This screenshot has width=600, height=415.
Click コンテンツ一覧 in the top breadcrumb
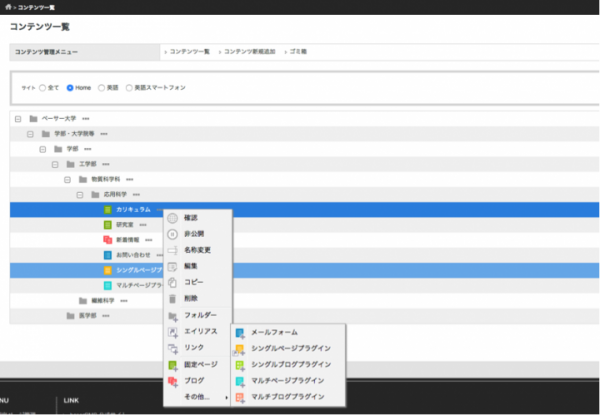click(x=36, y=7)
